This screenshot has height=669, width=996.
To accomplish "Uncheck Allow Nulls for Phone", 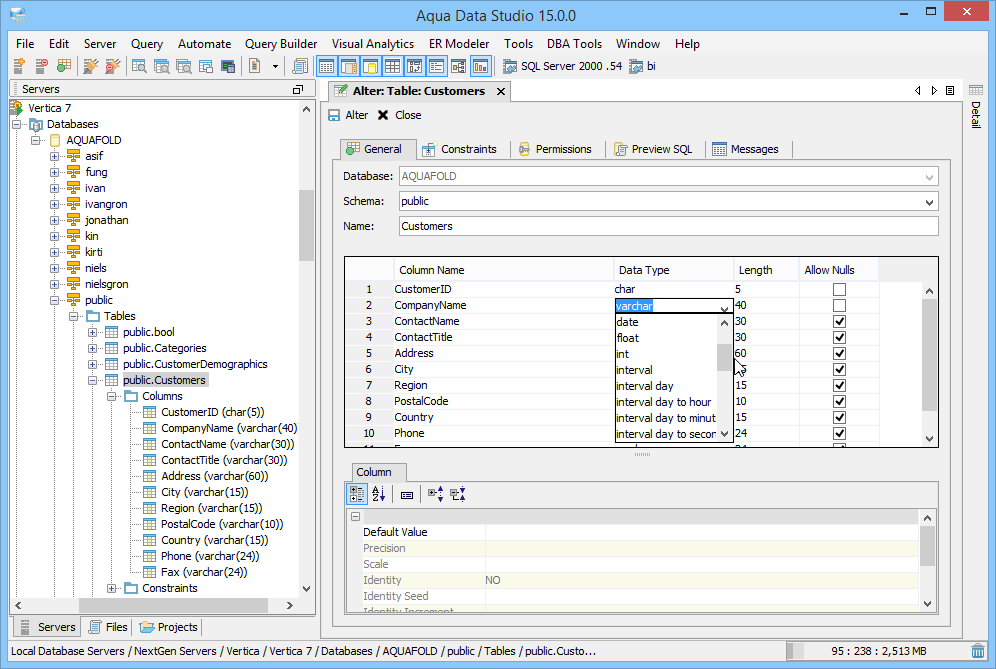I will [839, 433].
